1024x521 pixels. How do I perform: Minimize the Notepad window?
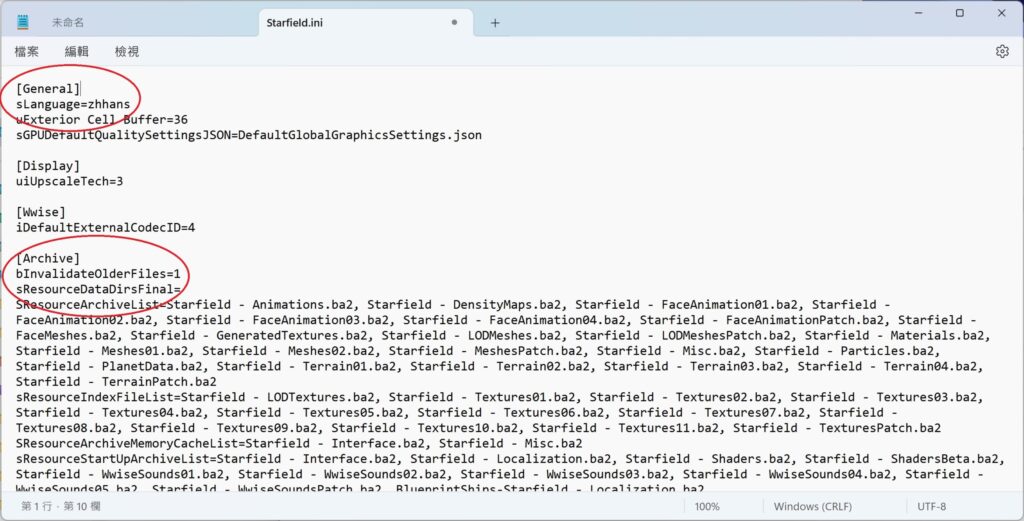tap(918, 13)
